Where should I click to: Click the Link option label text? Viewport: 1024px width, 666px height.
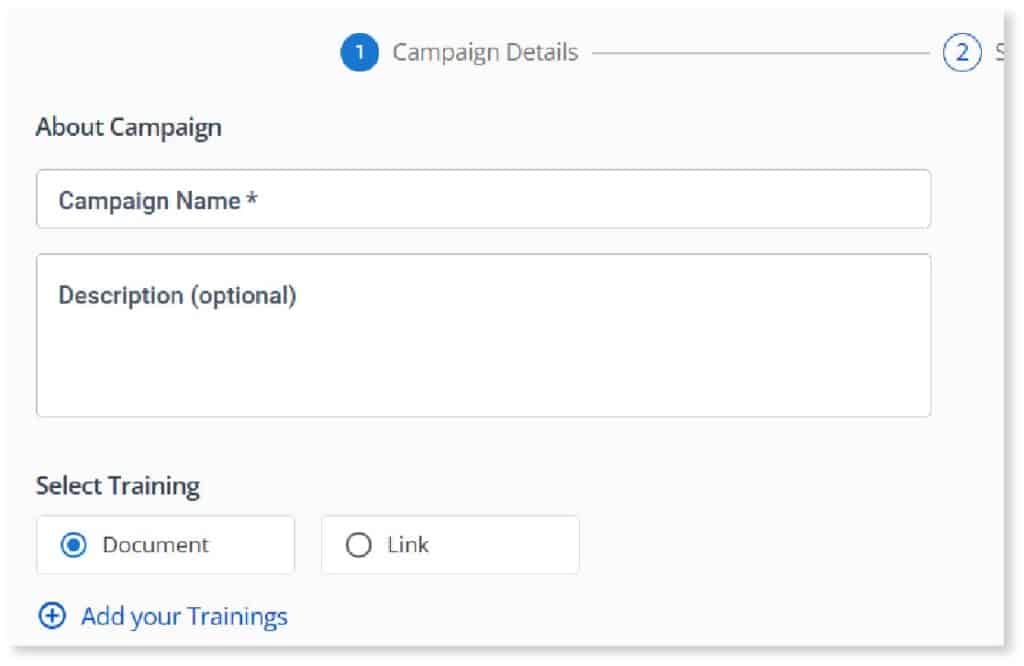(408, 545)
